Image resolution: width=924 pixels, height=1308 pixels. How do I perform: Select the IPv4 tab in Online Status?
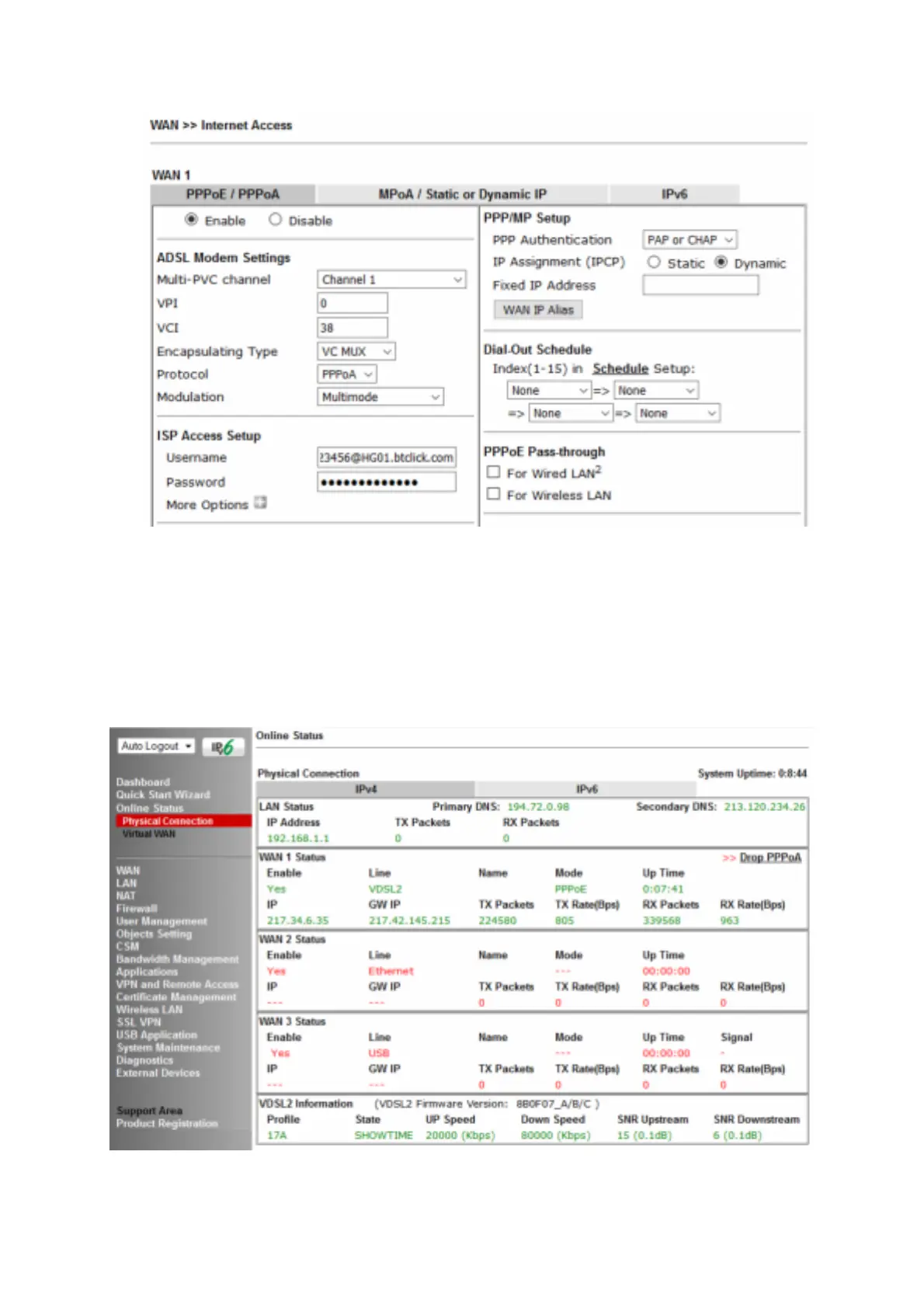point(366,789)
